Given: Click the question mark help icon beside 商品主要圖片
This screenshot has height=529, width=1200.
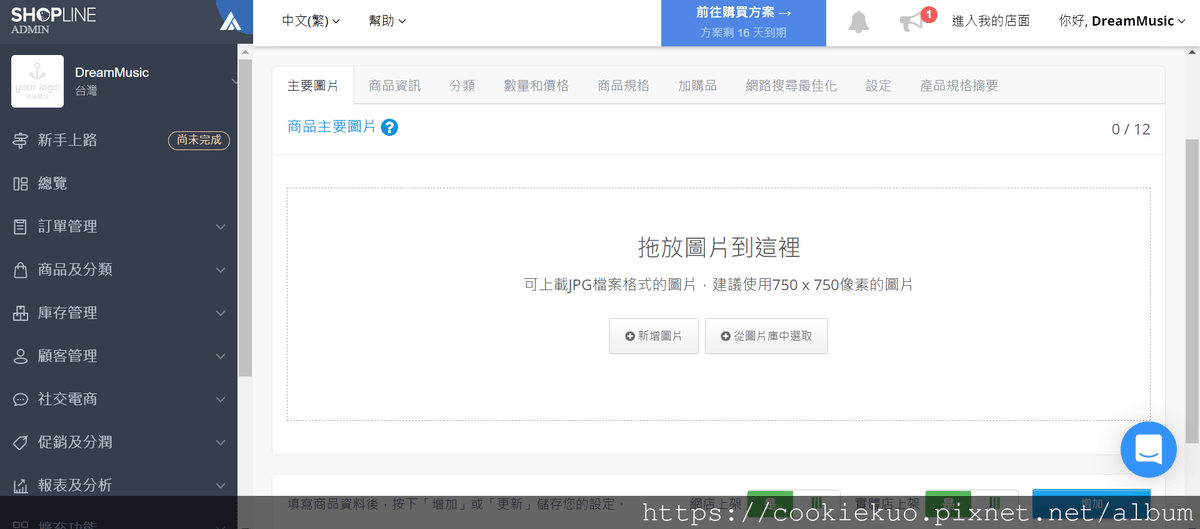Looking at the screenshot, I should pos(389,127).
